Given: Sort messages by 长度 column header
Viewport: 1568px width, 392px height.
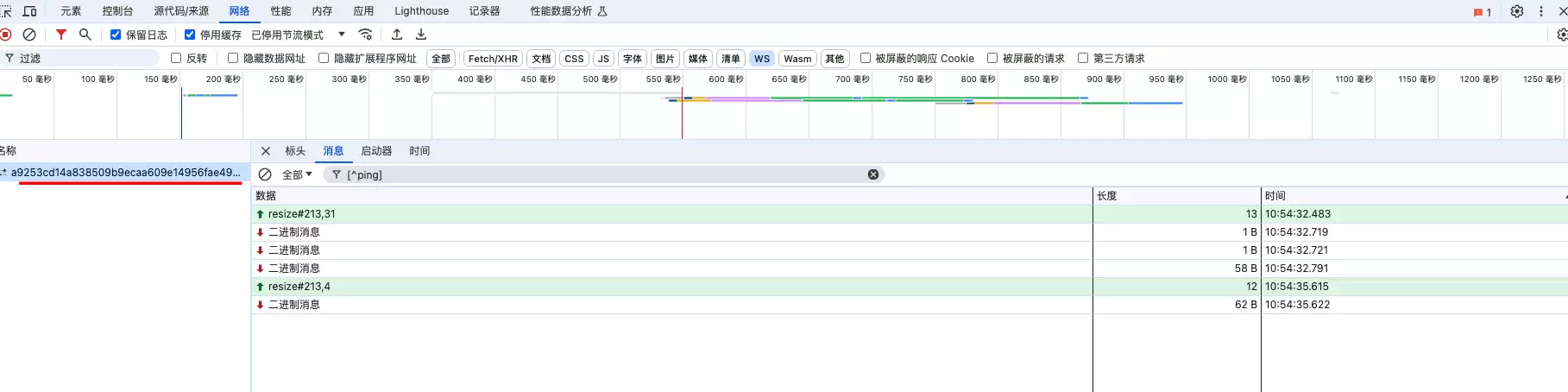Looking at the screenshot, I should pos(1176,196).
